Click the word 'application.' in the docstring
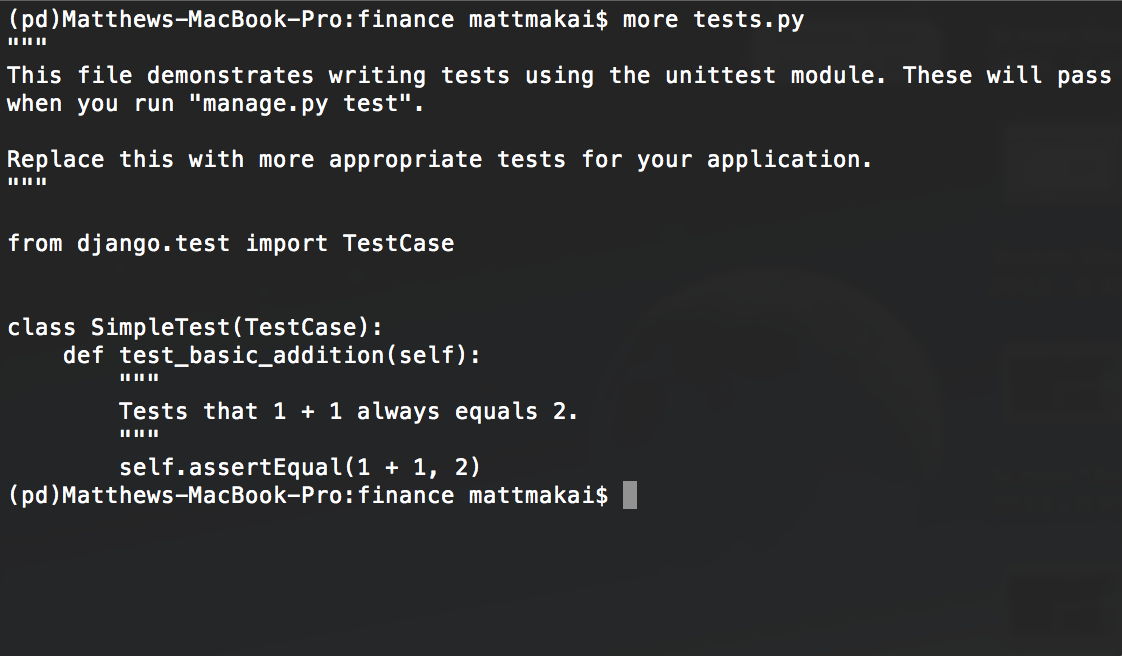Image resolution: width=1122 pixels, height=656 pixels. 790,159
